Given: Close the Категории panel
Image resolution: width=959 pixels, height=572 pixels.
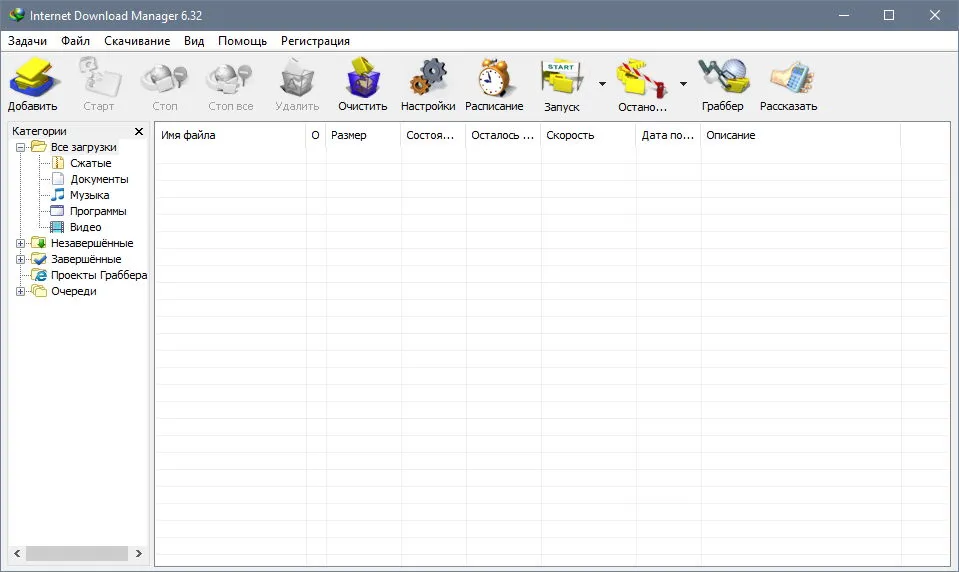Looking at the screenshot, I should (139, 132).
